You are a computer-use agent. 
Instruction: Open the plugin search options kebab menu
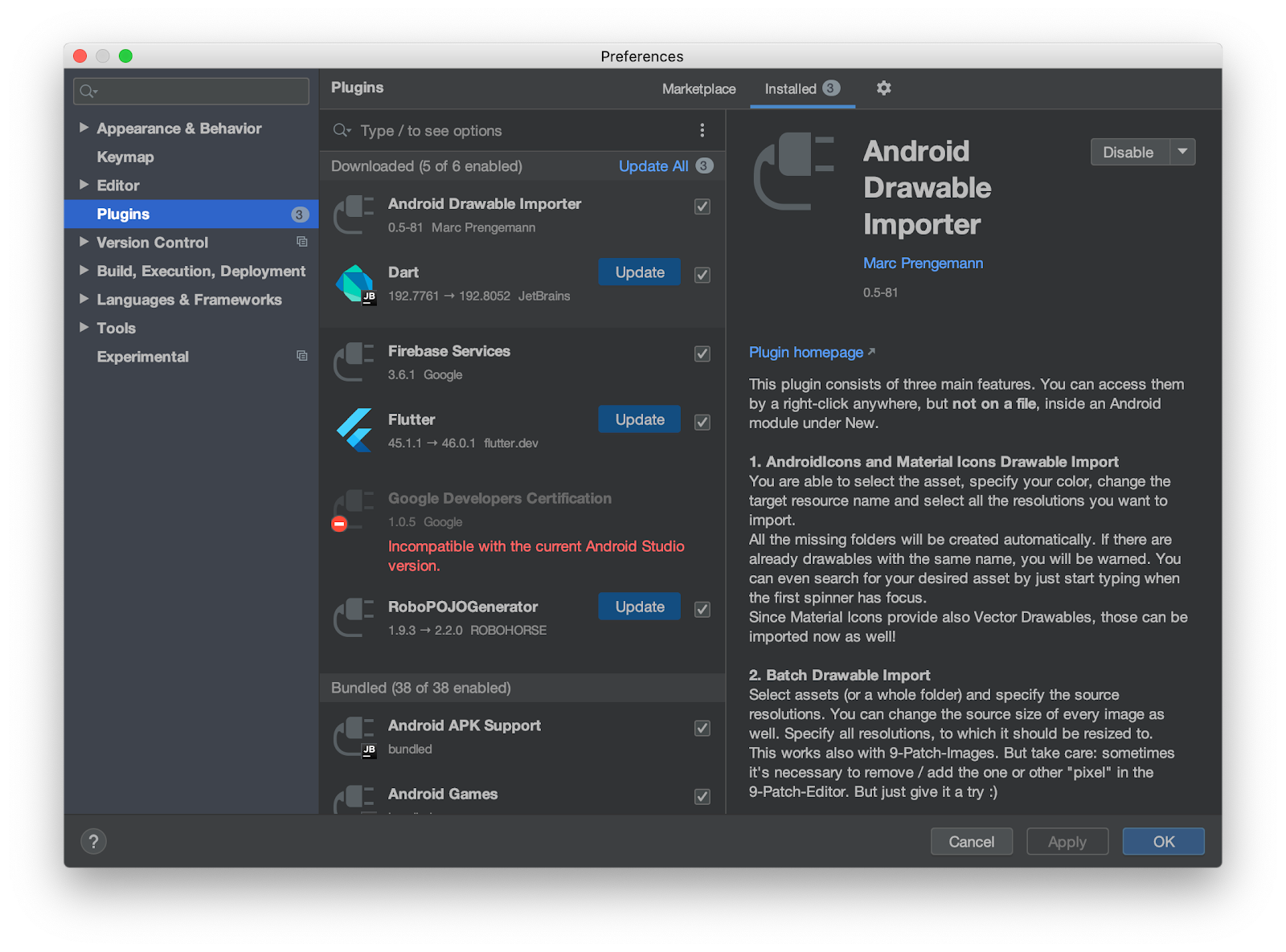pos(702,130)
